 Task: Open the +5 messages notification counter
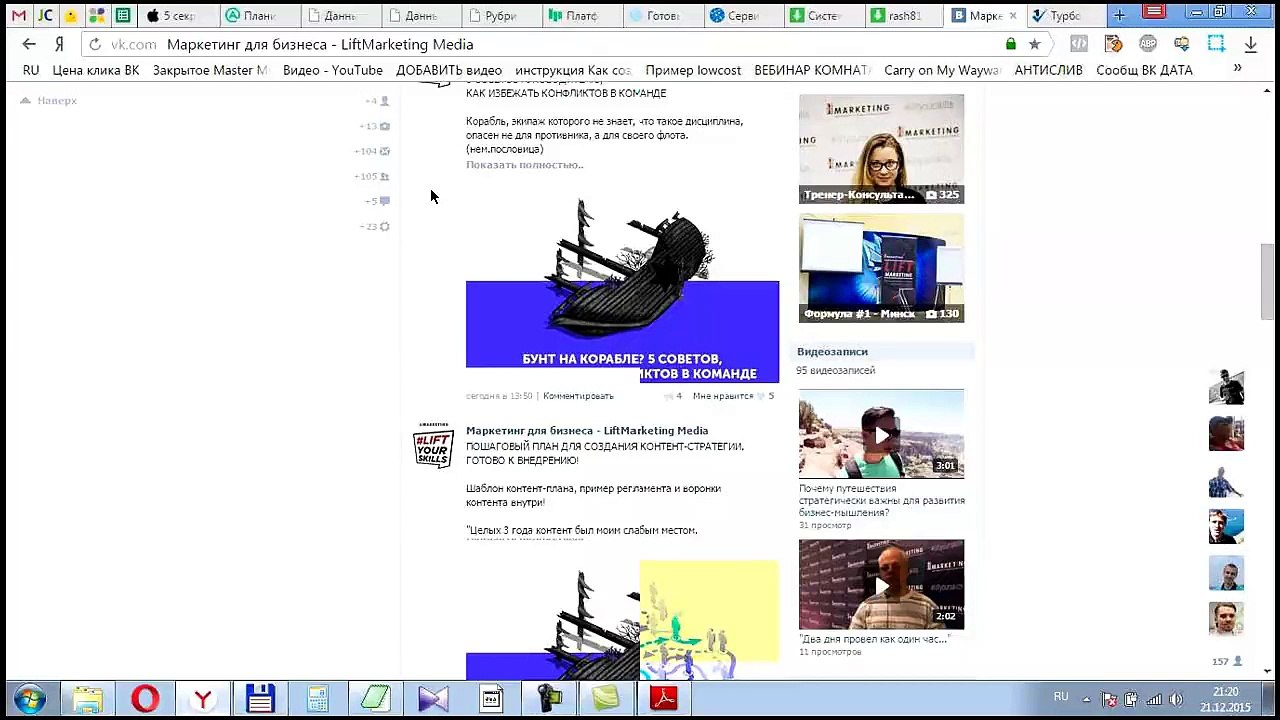(x=378, y=201)
